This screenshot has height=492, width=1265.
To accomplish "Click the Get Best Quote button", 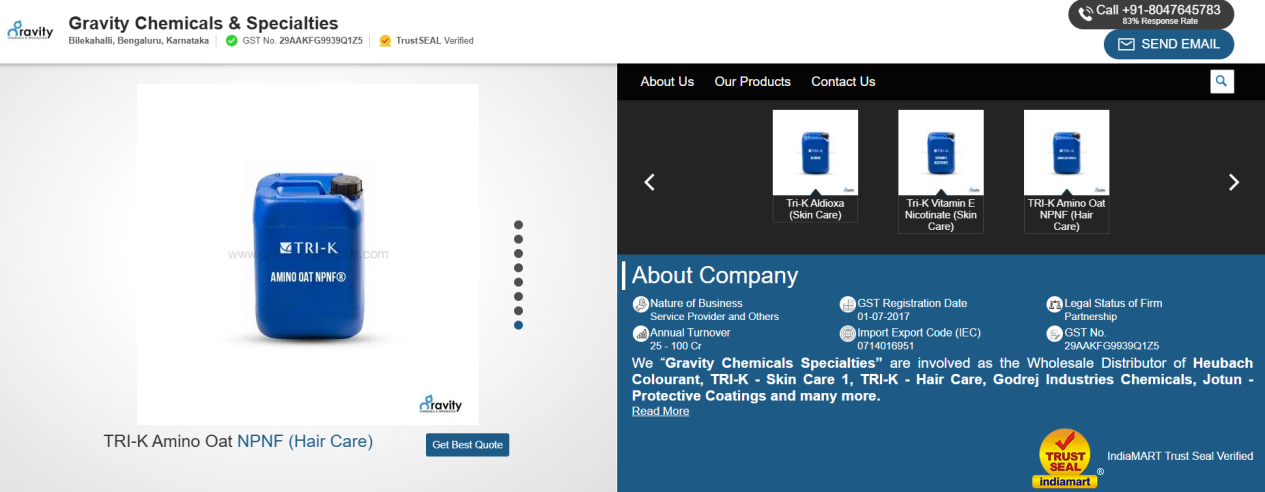I will [467, 444].
